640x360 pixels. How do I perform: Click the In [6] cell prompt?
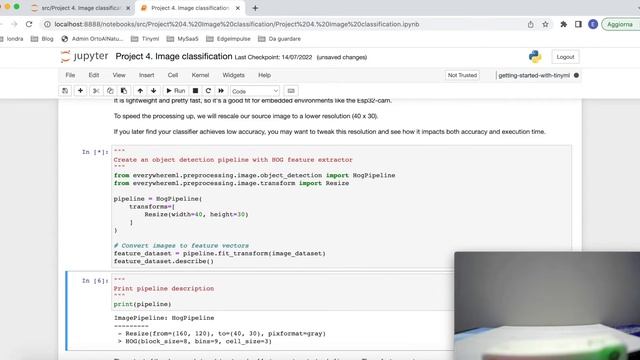(95, 280)
